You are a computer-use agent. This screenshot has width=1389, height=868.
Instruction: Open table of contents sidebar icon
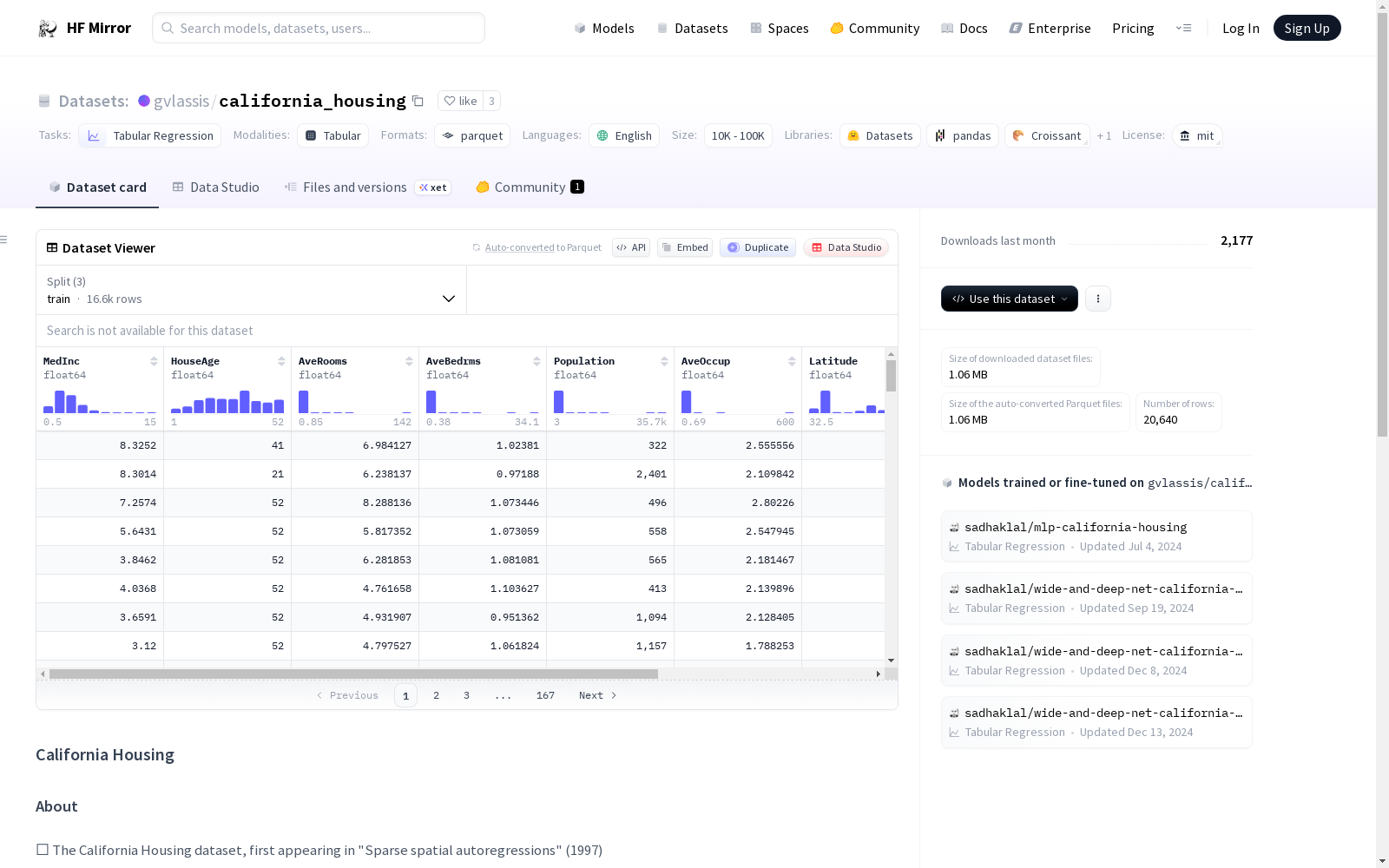4,240
